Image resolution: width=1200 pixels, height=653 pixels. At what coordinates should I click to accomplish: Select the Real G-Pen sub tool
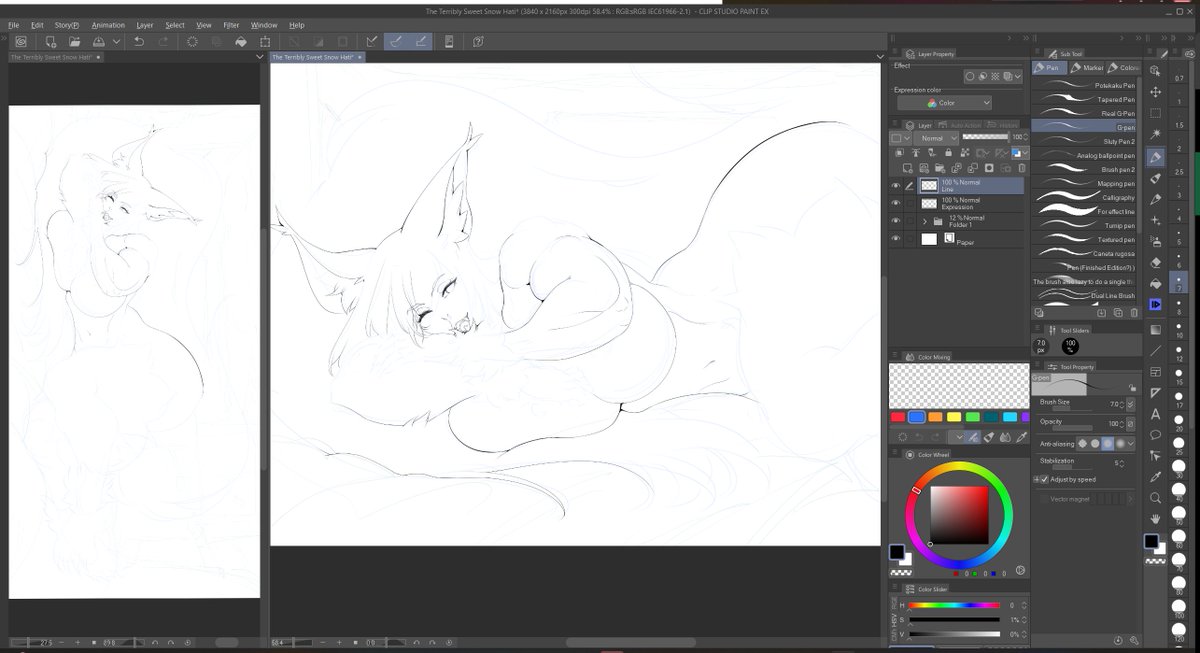(x=1084, y=113)
